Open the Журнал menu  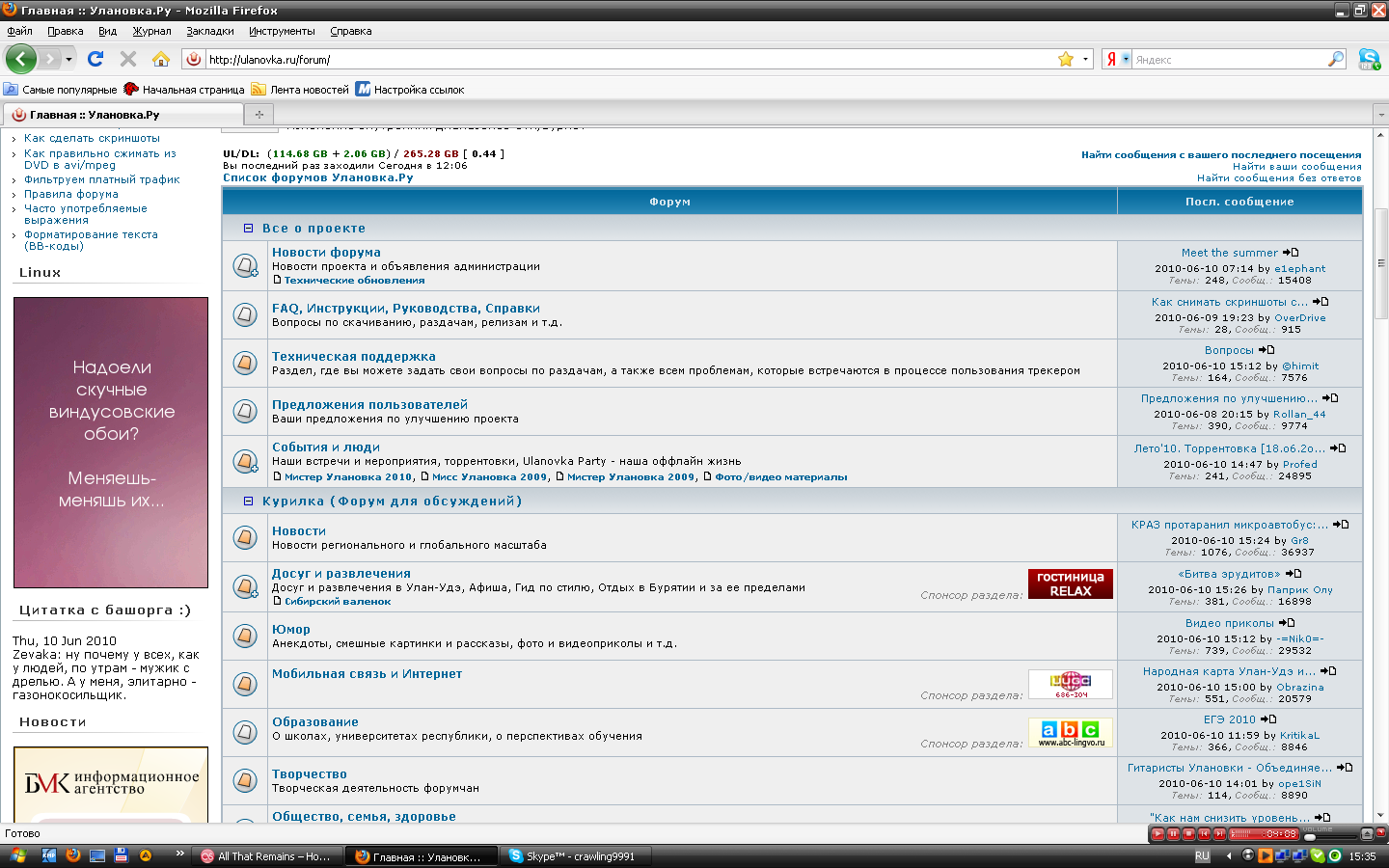[x=151, y=31]
